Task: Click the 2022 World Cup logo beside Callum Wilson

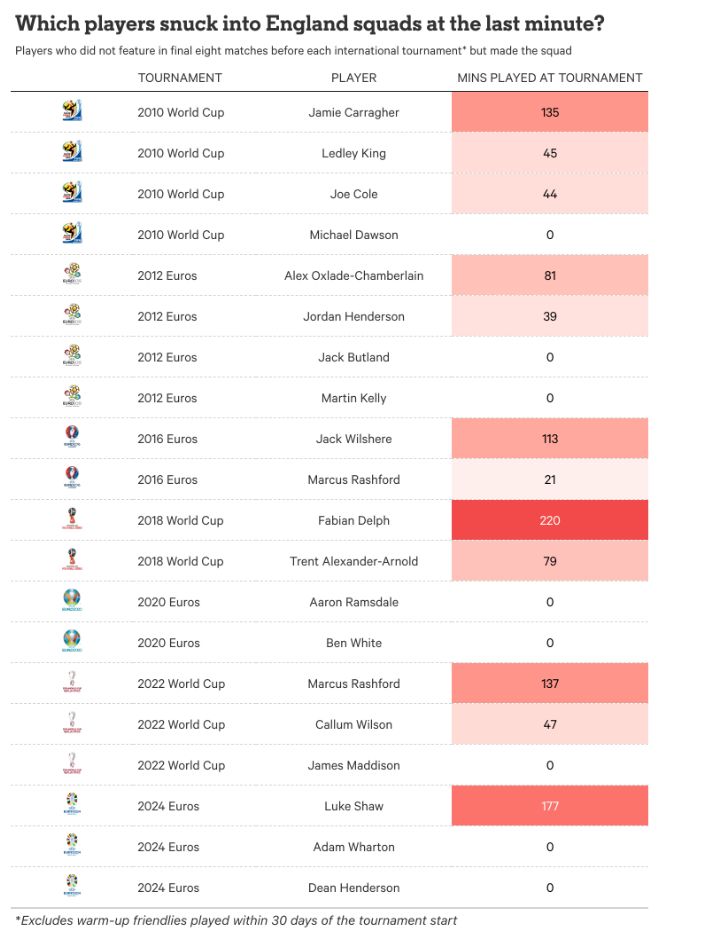Action: pos(71,724)
